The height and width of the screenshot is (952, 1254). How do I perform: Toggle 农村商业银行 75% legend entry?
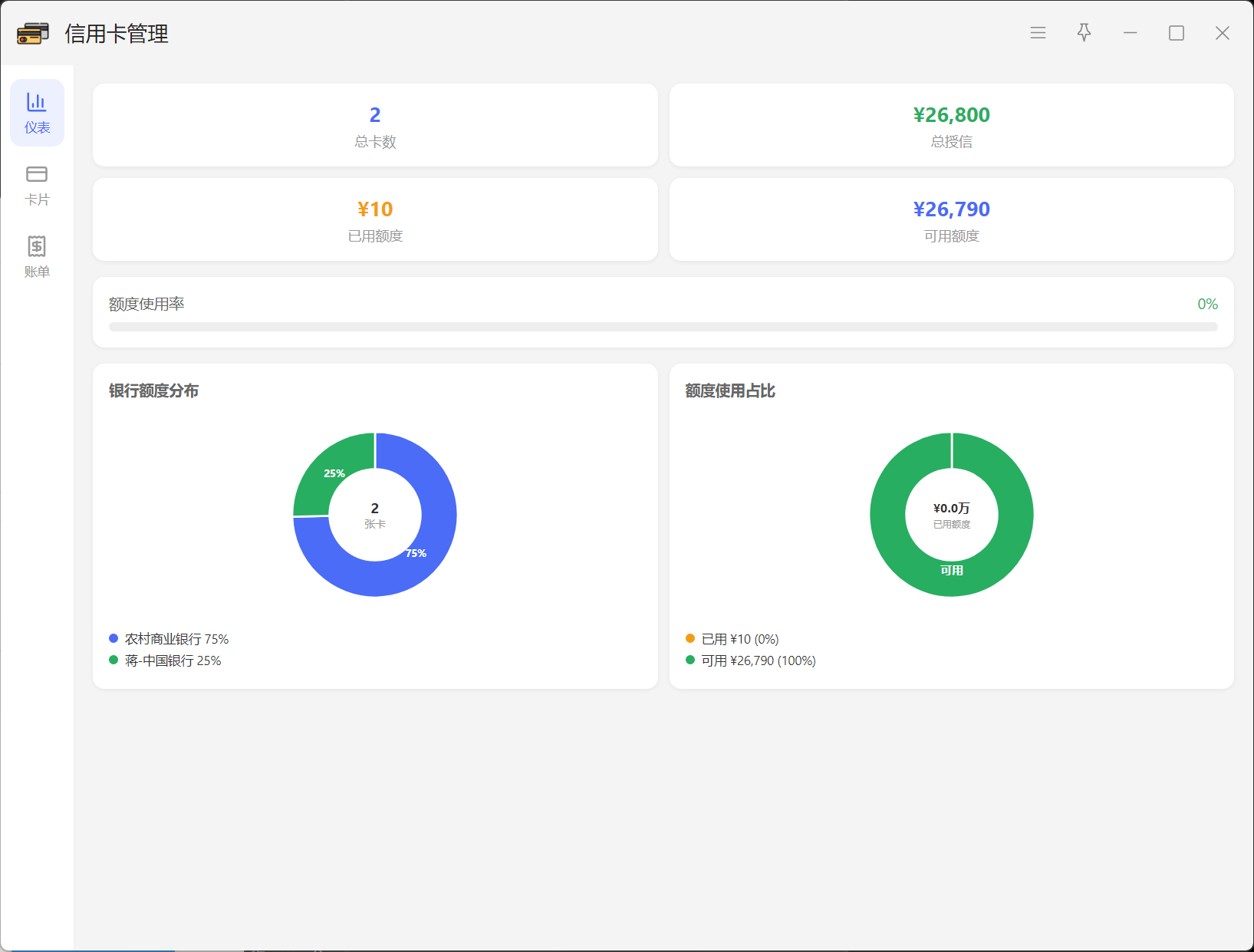[169, 639]
